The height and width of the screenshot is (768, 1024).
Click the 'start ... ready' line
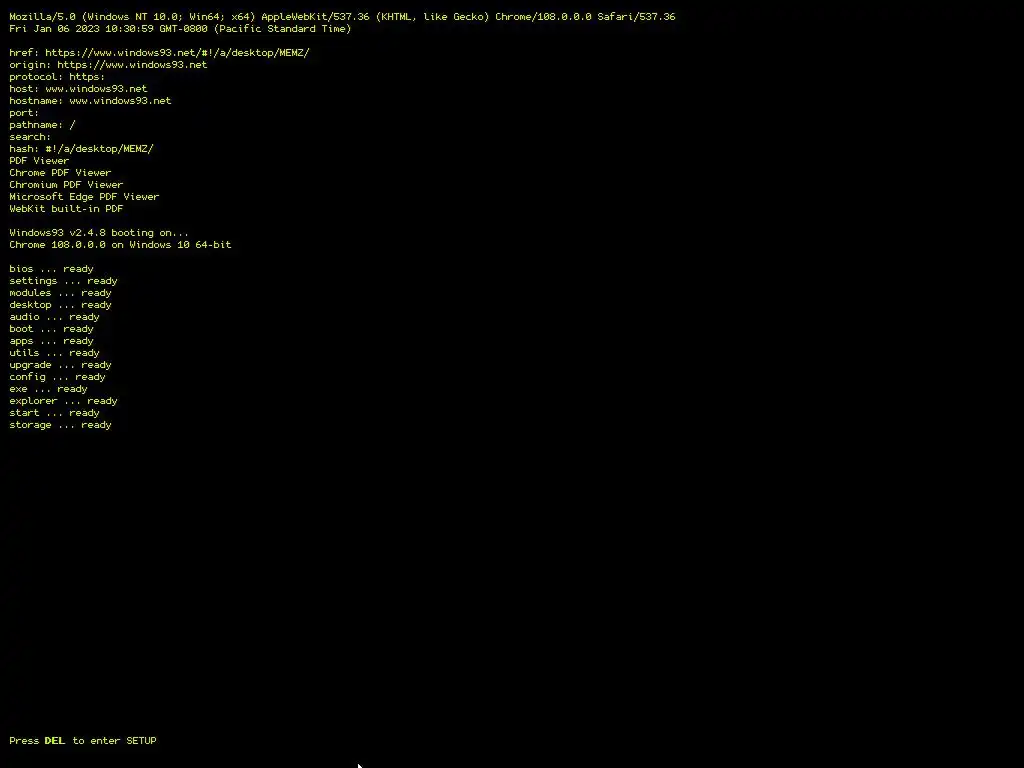coord(54,413)
